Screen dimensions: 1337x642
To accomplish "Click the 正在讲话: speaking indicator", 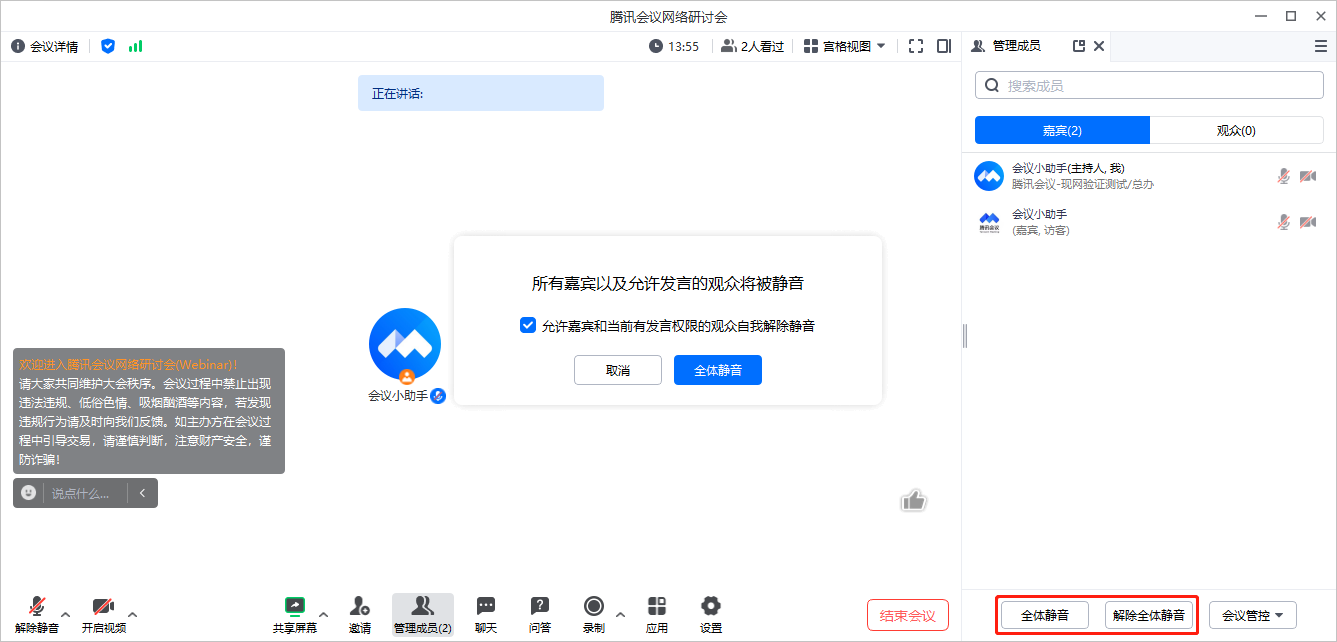I will coord(481,93).
